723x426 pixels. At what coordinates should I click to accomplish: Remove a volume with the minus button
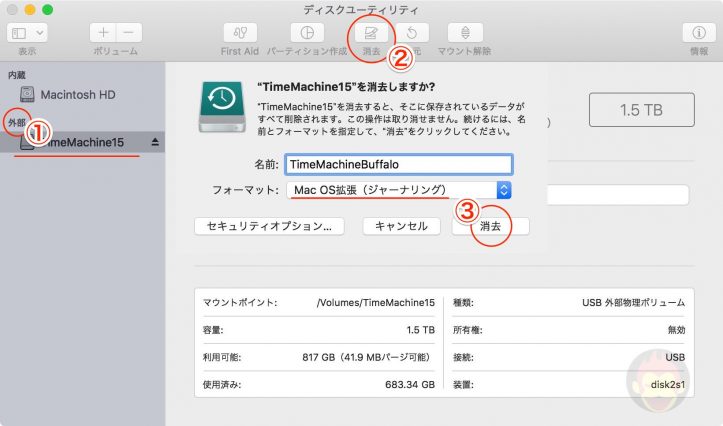(x=129, y=33)
